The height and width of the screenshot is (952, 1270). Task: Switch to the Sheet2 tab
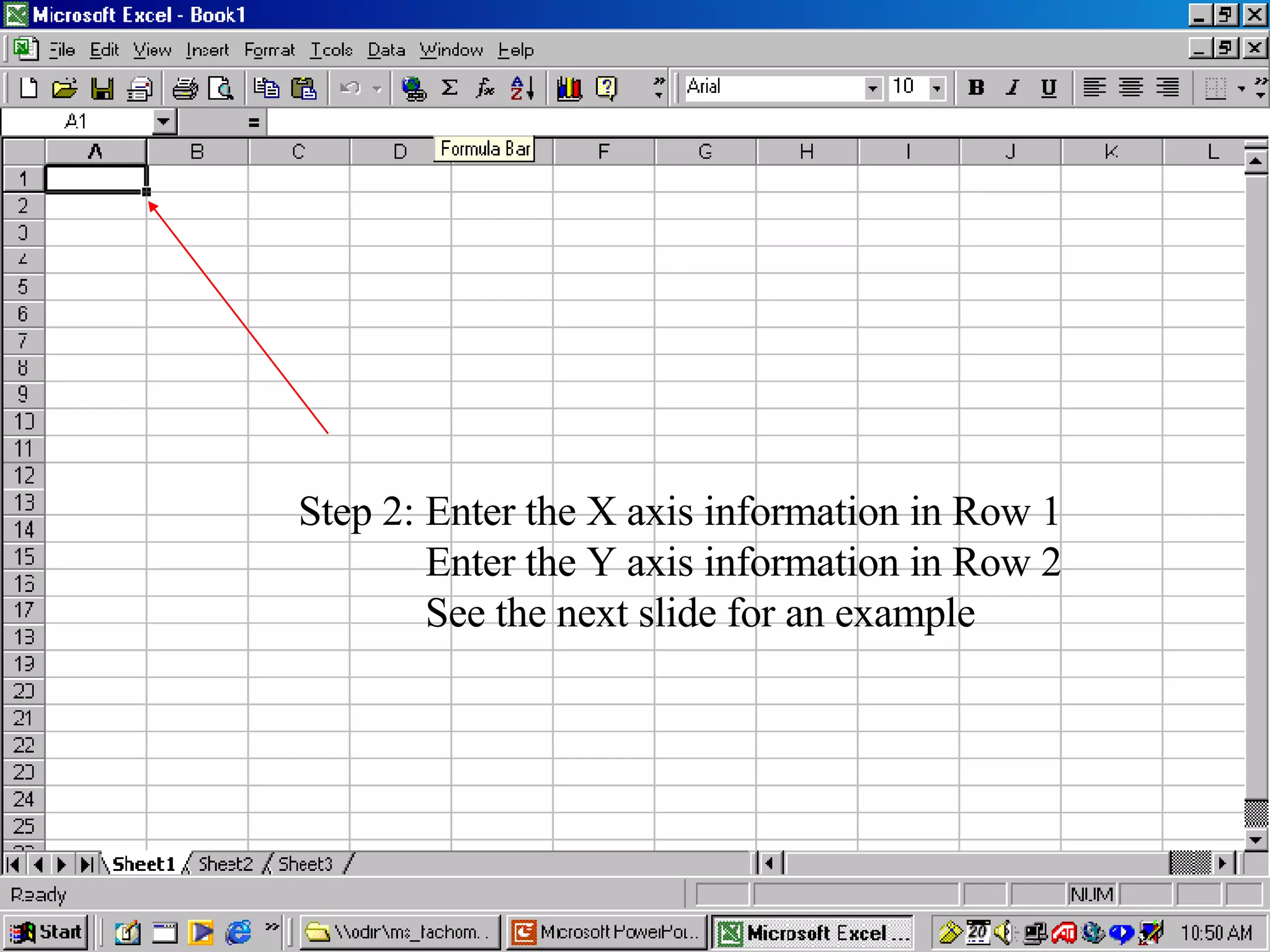225,864
